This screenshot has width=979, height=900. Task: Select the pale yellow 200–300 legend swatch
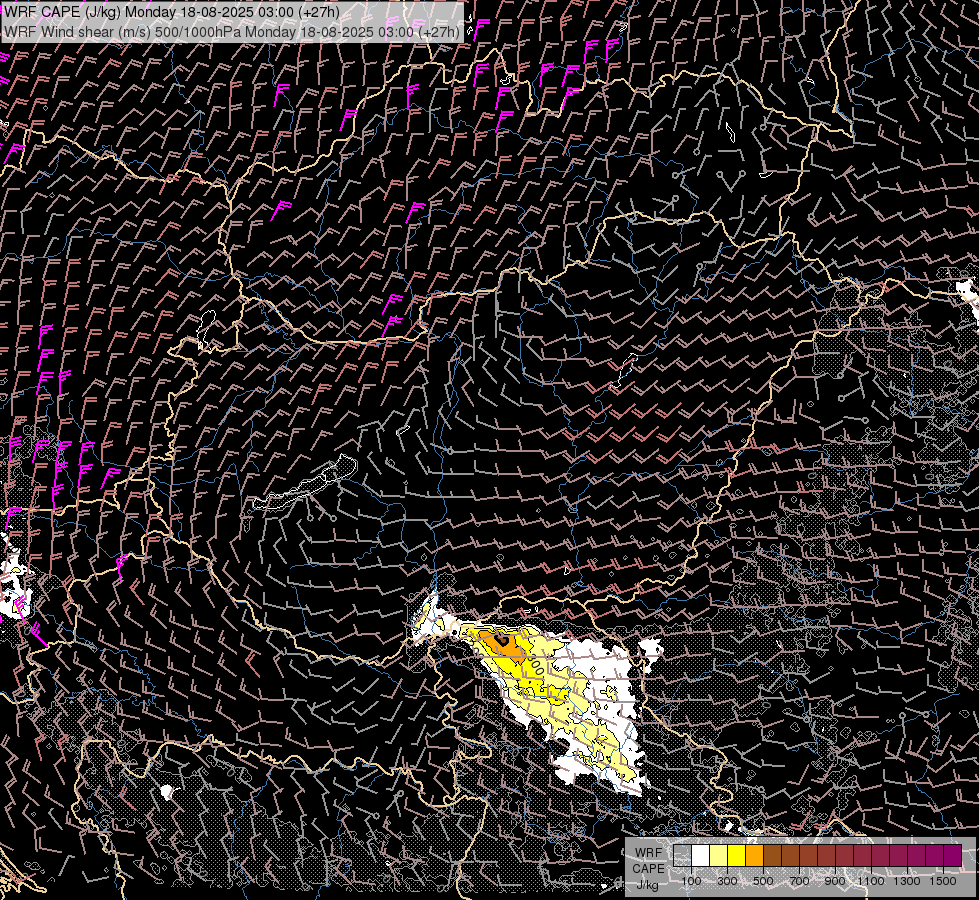719,855
